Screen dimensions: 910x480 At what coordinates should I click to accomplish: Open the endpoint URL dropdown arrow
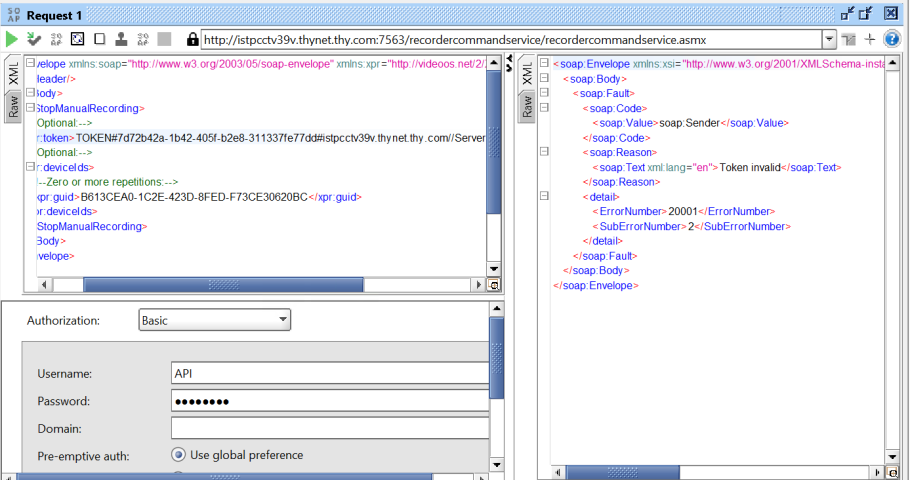pos(829,39)
